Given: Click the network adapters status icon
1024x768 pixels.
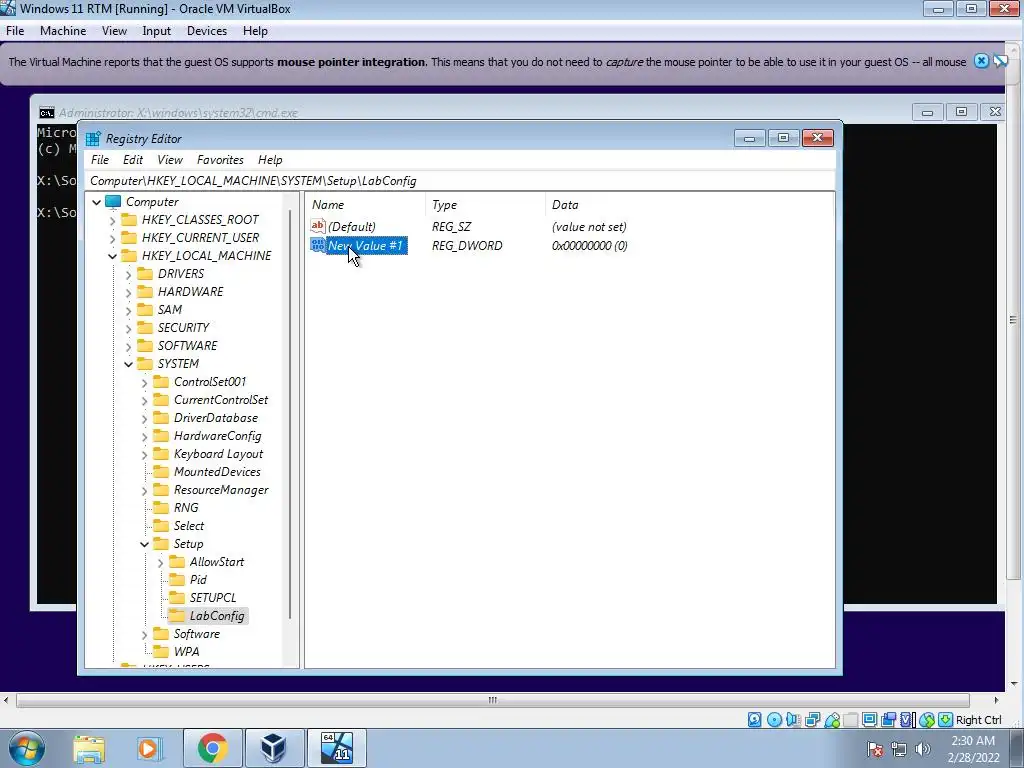Looking at the screenshot, I should click(x=812, y=720).
